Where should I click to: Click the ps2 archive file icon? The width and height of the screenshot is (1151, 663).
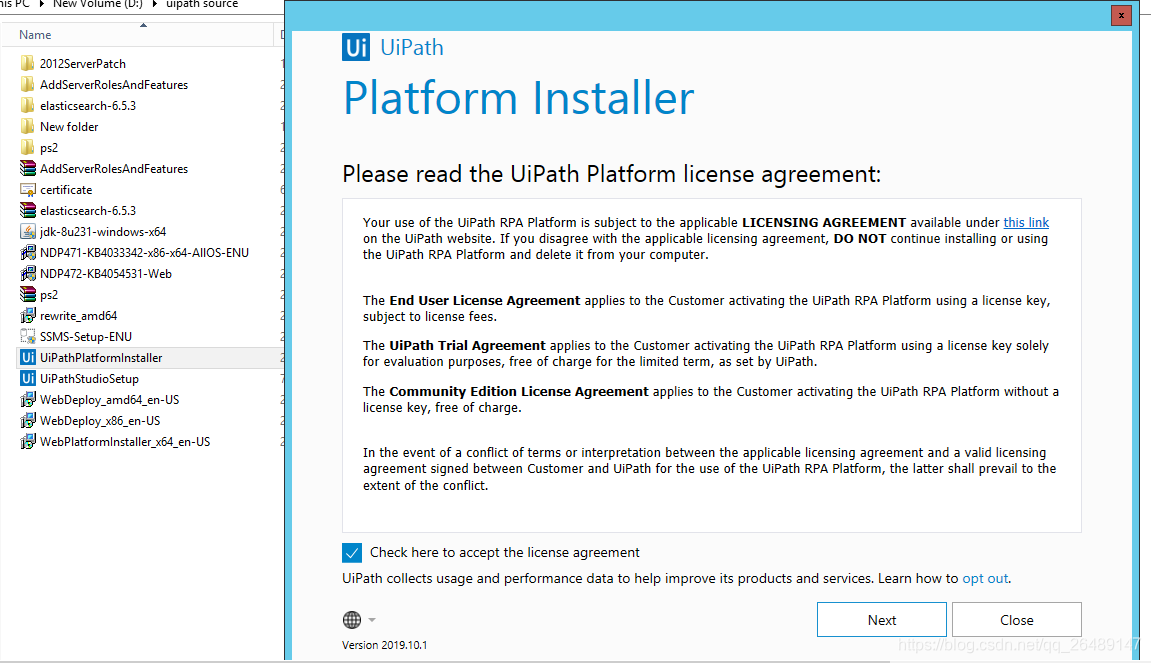[28, 294]
